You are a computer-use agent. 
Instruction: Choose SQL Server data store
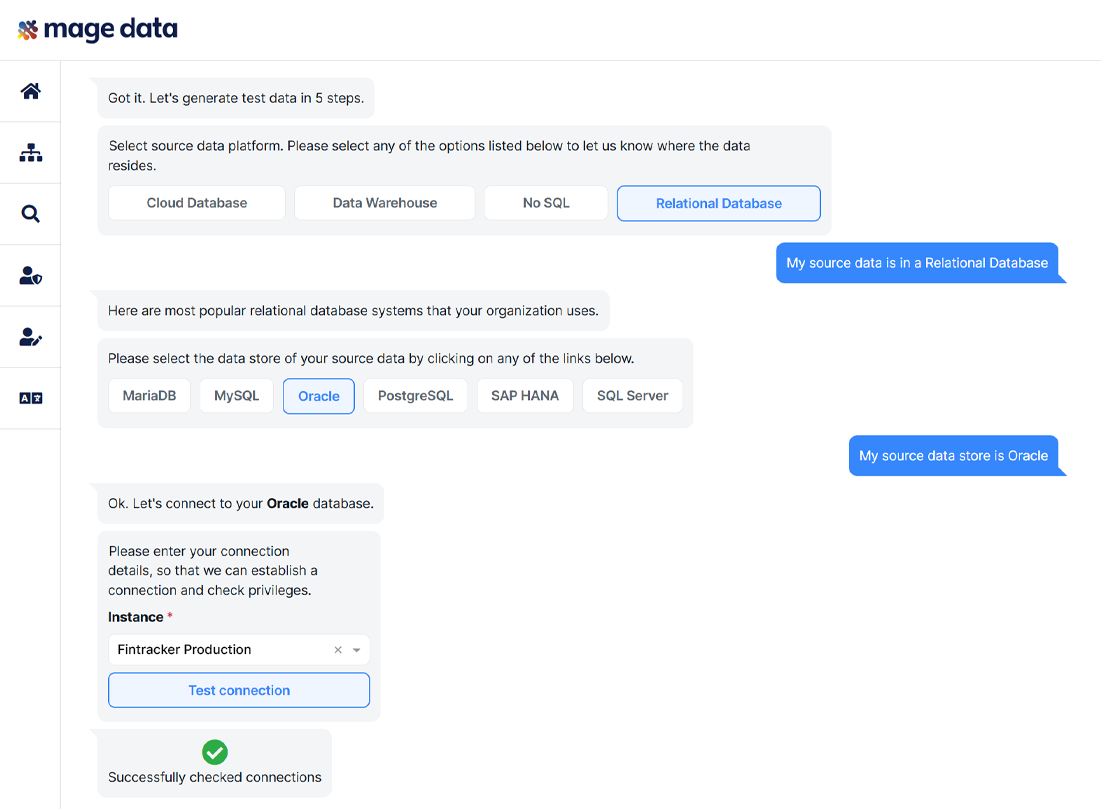pyautogui.click(x=632, y=396)
